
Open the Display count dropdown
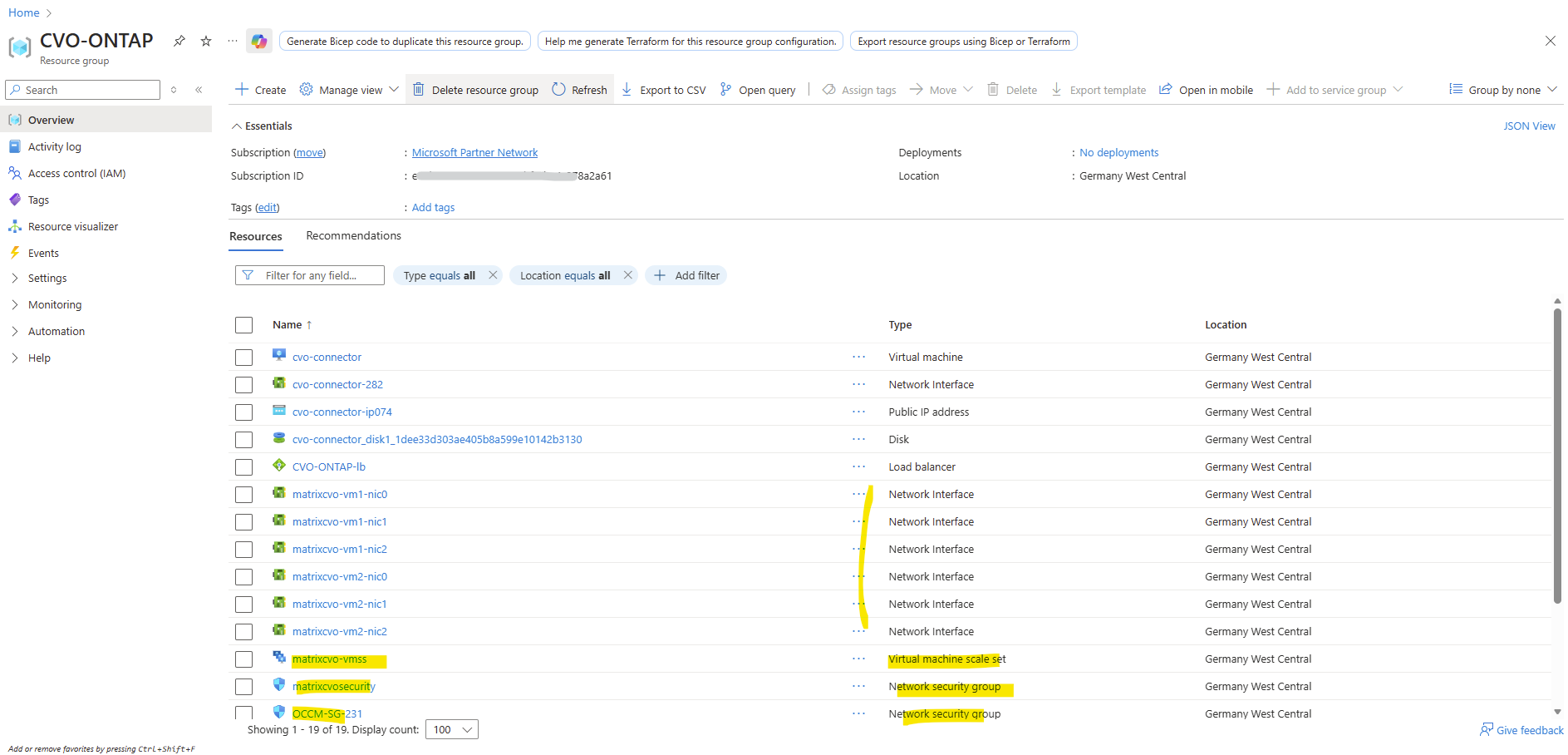[452, 729]
